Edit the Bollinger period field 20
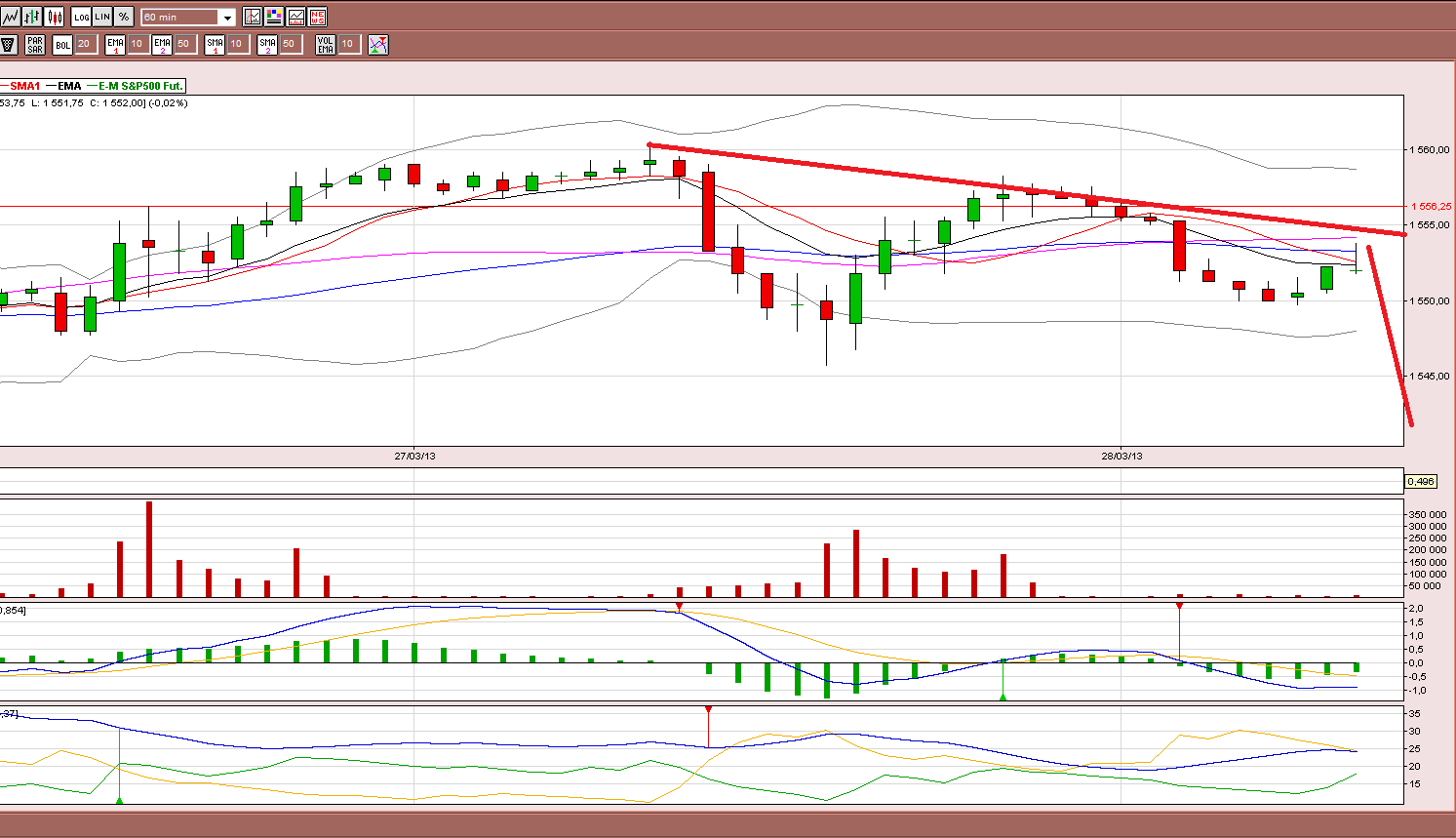Screen dimensions: 1456x838 [x=85, y=44]
